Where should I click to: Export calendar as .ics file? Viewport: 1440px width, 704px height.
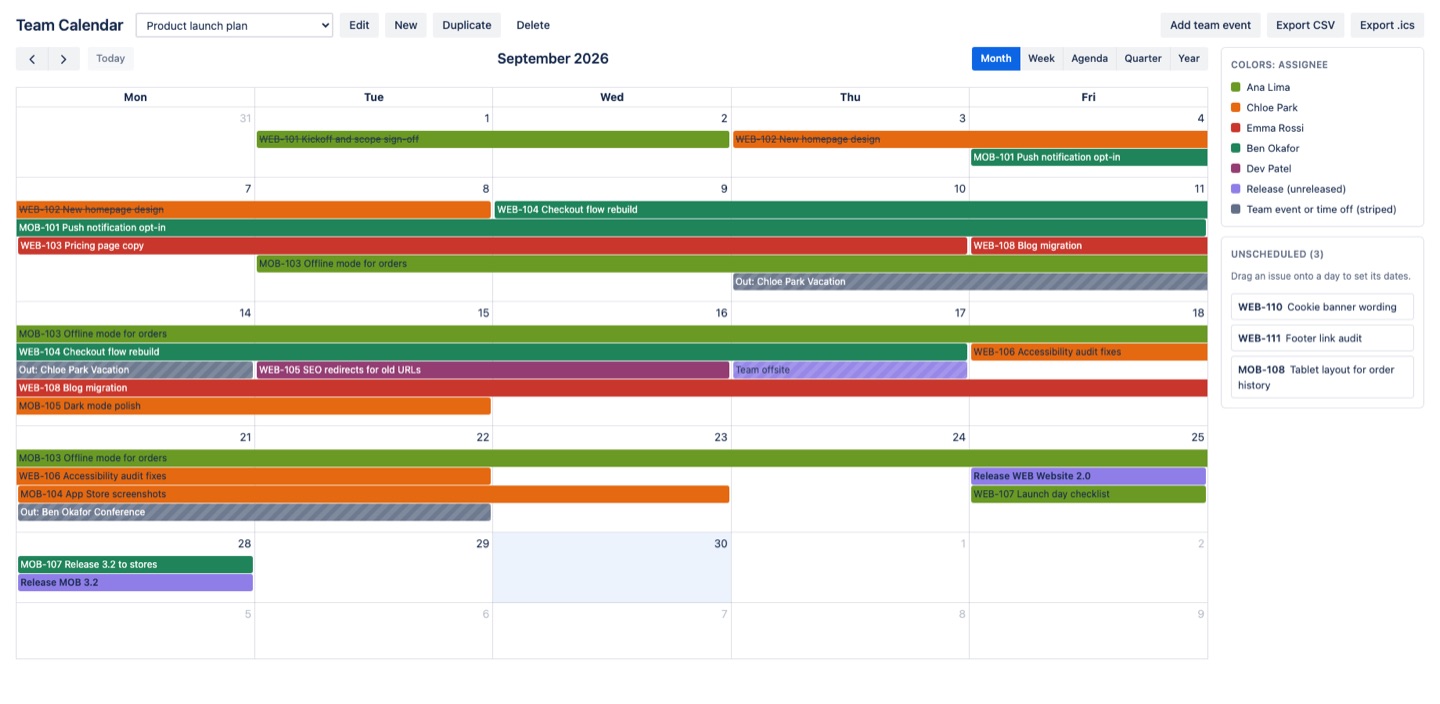[1387, 25]
